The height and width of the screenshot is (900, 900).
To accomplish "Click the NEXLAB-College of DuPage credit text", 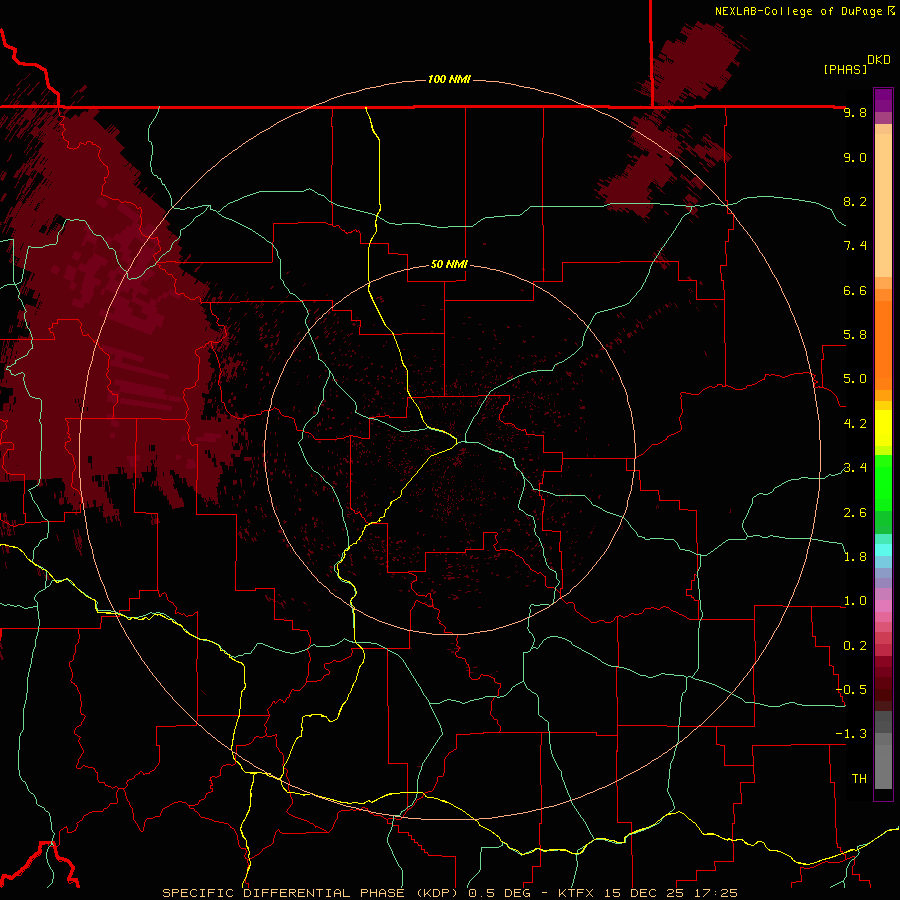I will click(x=799, y=11).
